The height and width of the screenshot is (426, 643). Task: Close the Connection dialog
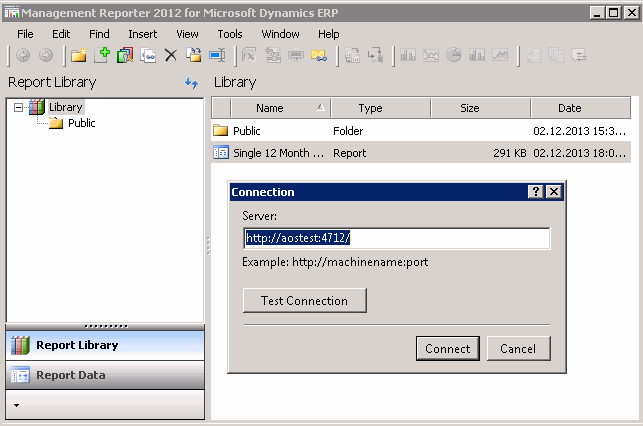[554, 191]
